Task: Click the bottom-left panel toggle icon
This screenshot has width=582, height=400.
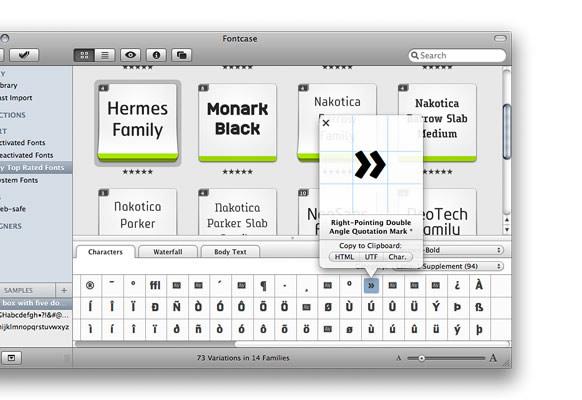Action: click(x=12, y=358)
